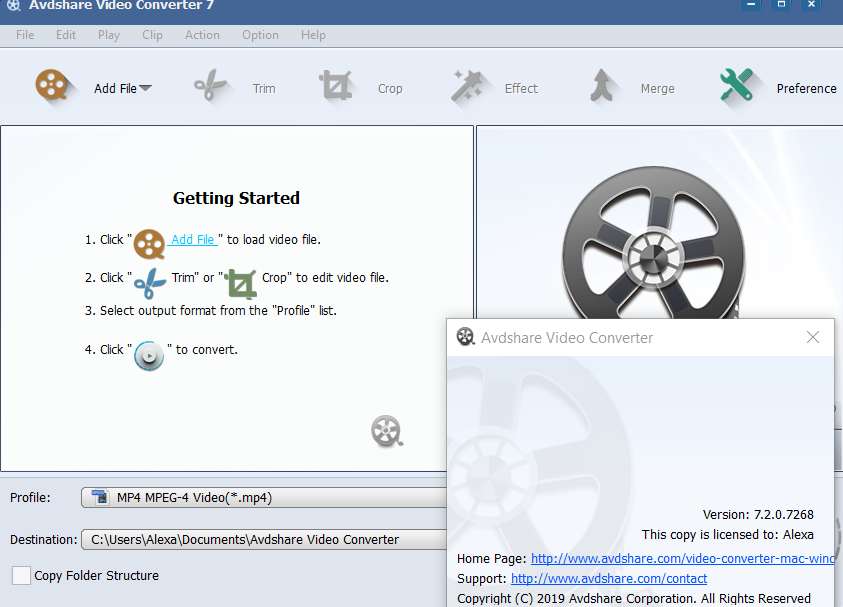The width and height of the screenshot is (843, 607).
Task: Click the app logo in the About dialog title bar
Action: (x=466, y=337)
